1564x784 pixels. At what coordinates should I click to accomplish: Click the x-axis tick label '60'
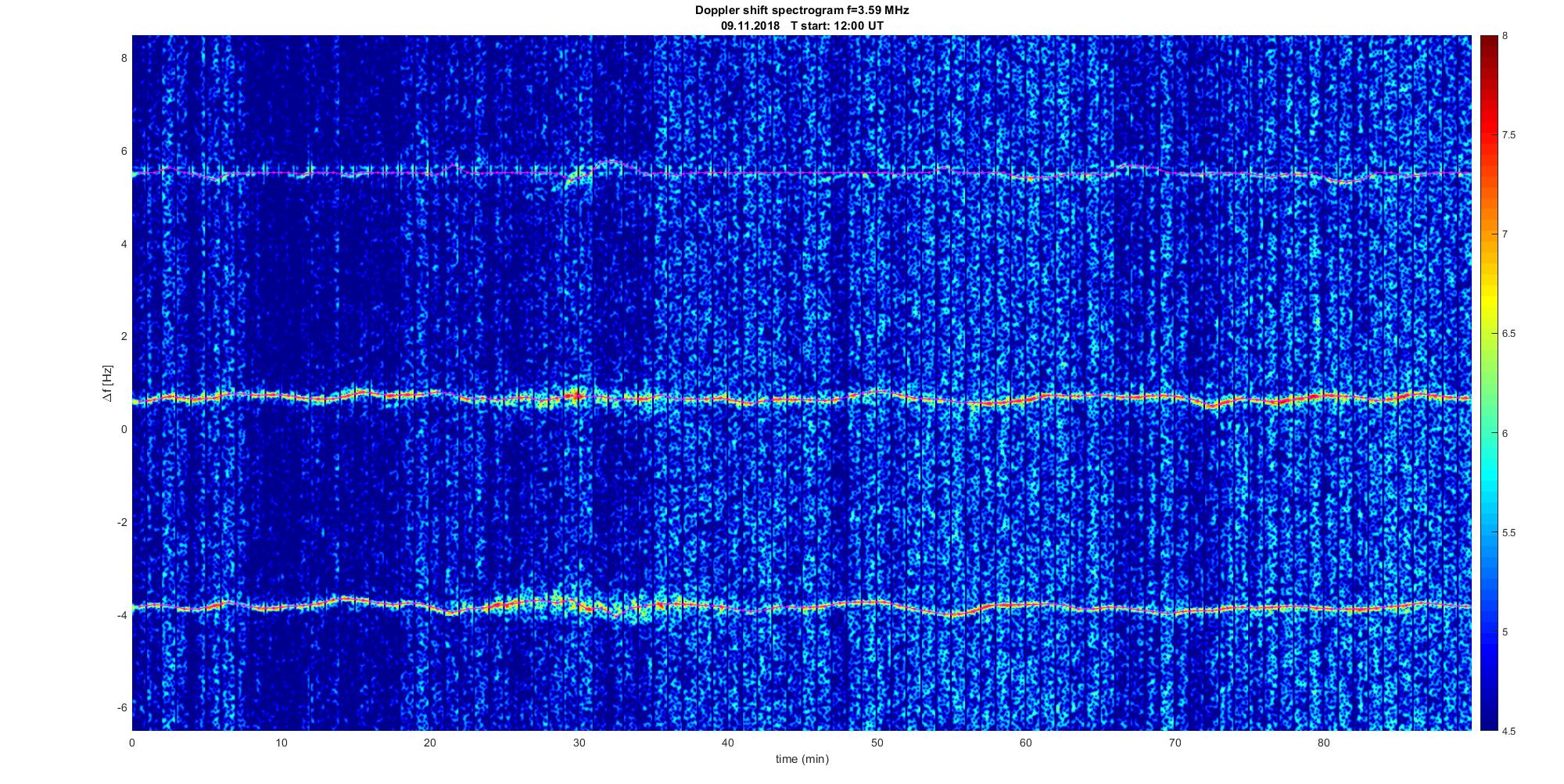click(1025, 743)
